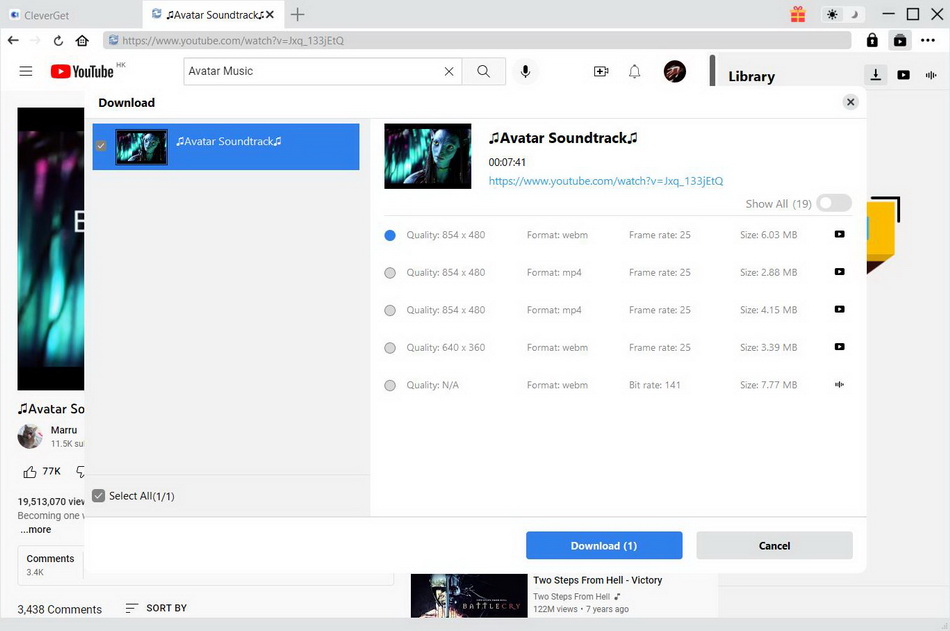This screenshot has width=950, height=631.
Task: Reload the page with the refresh icon
Action: pos(58,41)
